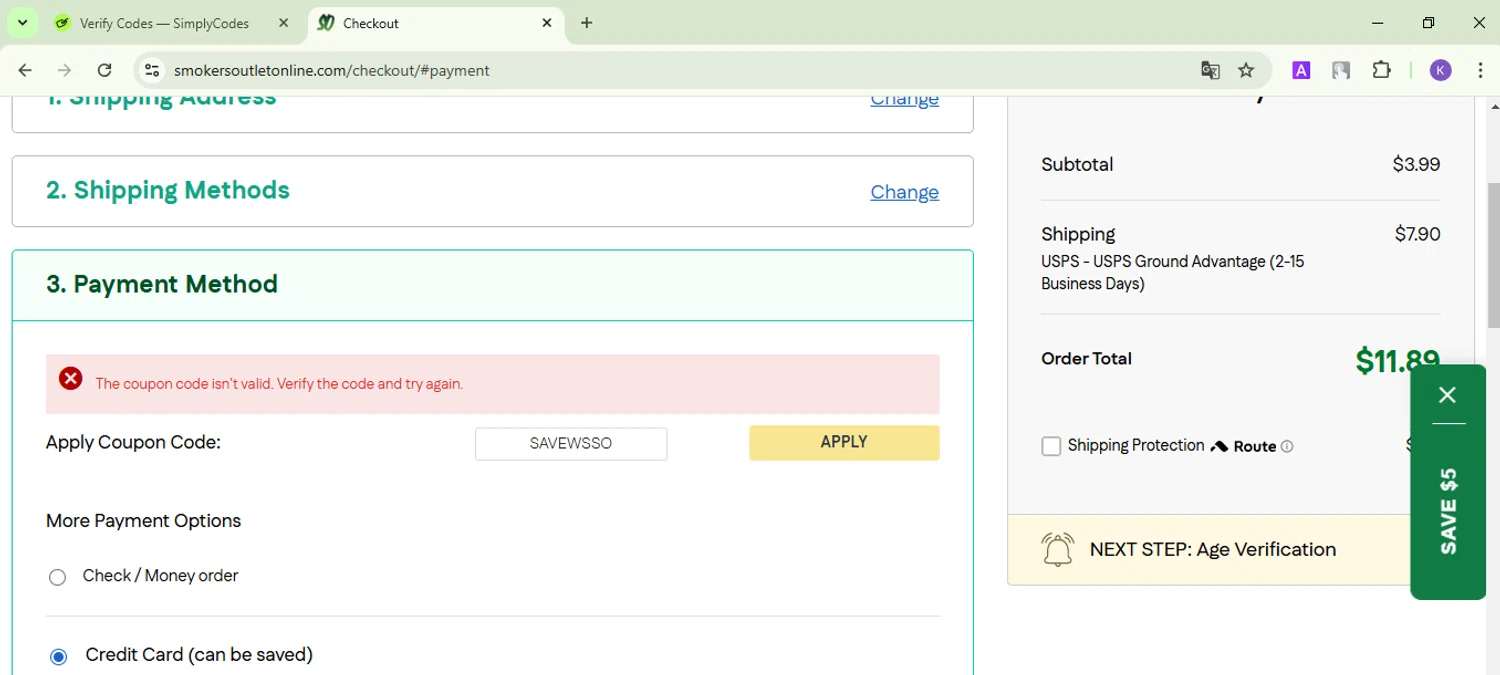The image size is (1500, 675).
Task: Click the invalid coupon error message
Action: [x=279, y=384]
